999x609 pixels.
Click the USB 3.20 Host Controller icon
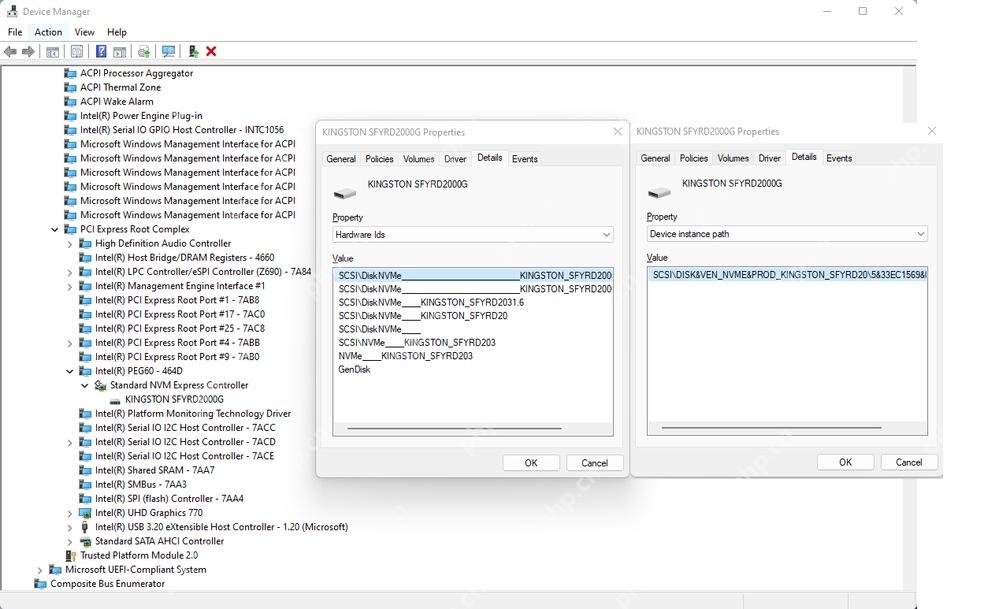pos(85,527)
